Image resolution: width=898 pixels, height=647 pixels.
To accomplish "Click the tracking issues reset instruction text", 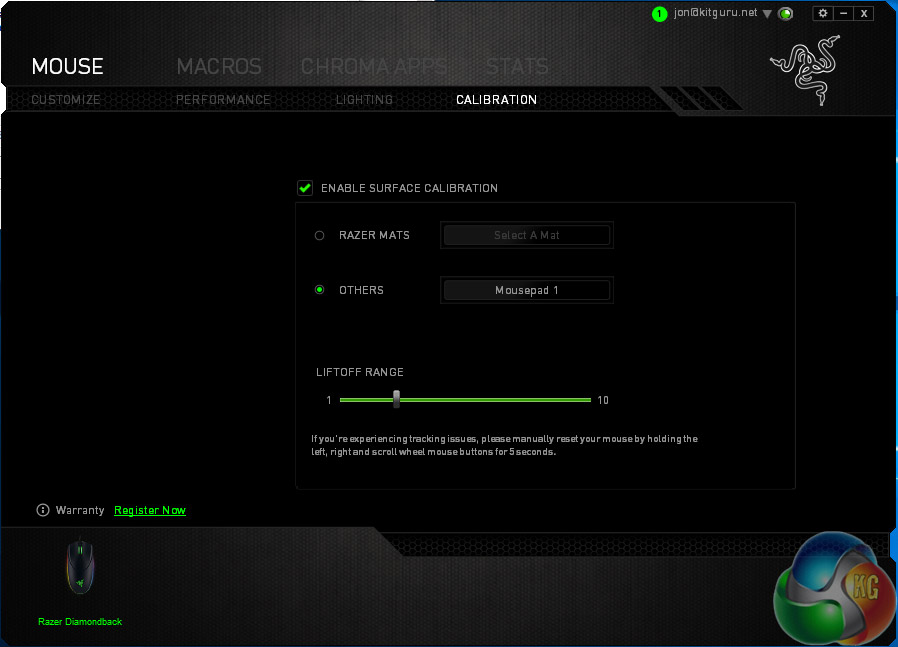I will [504, 445].
